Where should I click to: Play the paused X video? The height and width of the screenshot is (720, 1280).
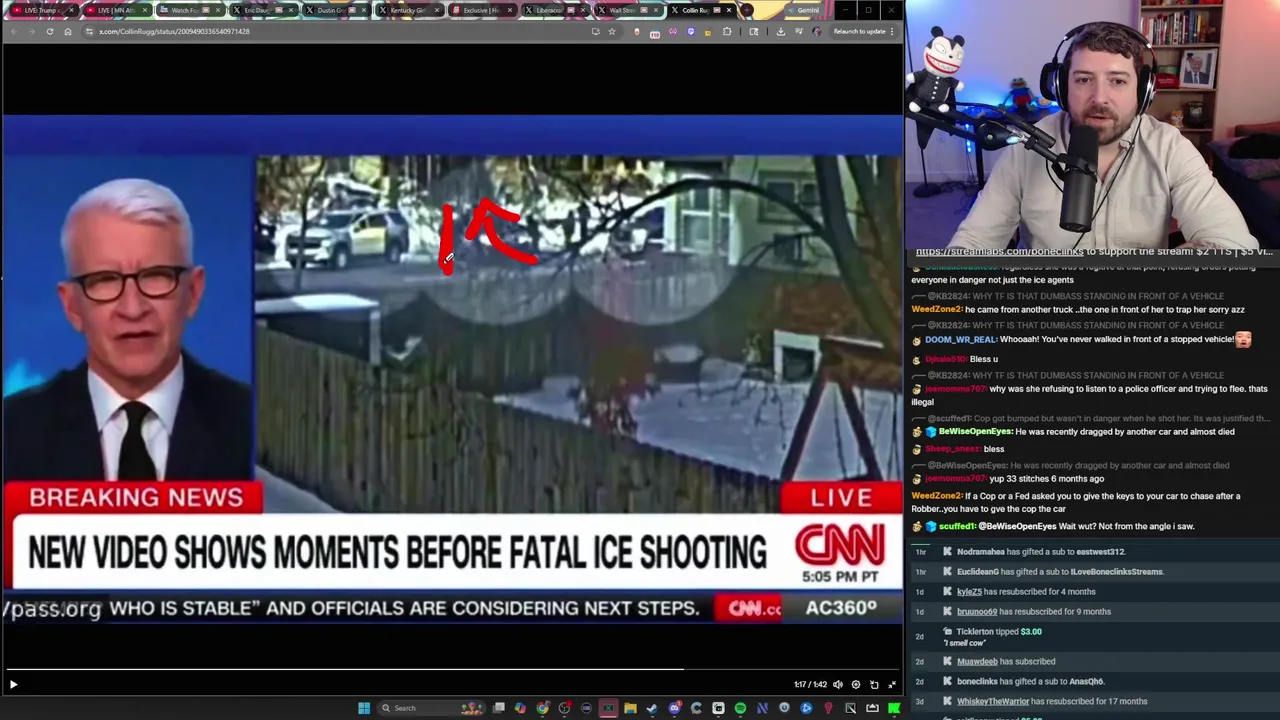coord(13,685)
